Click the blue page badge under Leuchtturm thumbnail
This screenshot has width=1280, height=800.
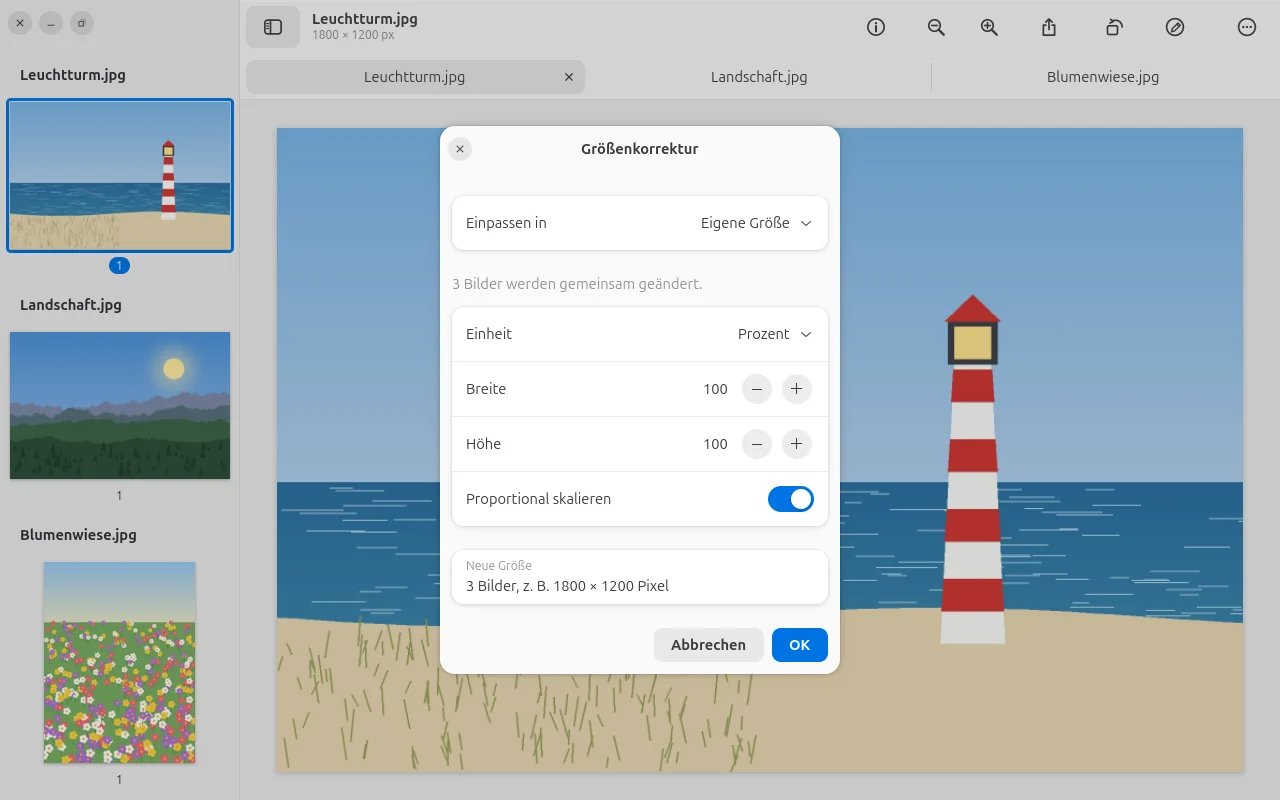120,266
